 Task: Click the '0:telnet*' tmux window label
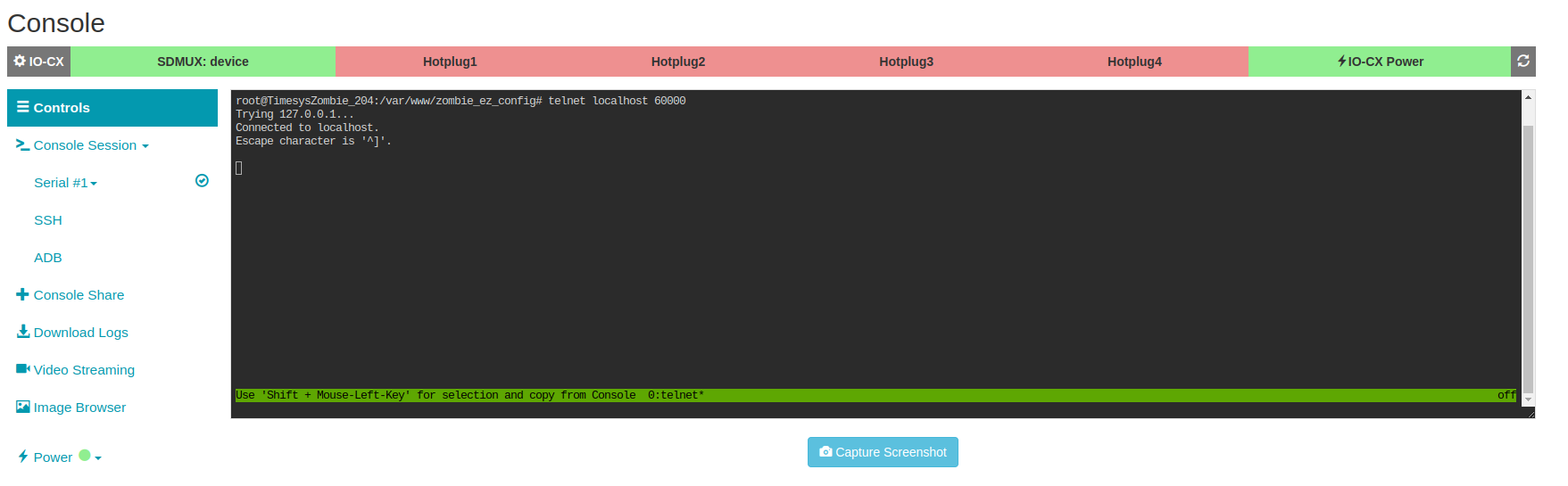click(676, 395)
